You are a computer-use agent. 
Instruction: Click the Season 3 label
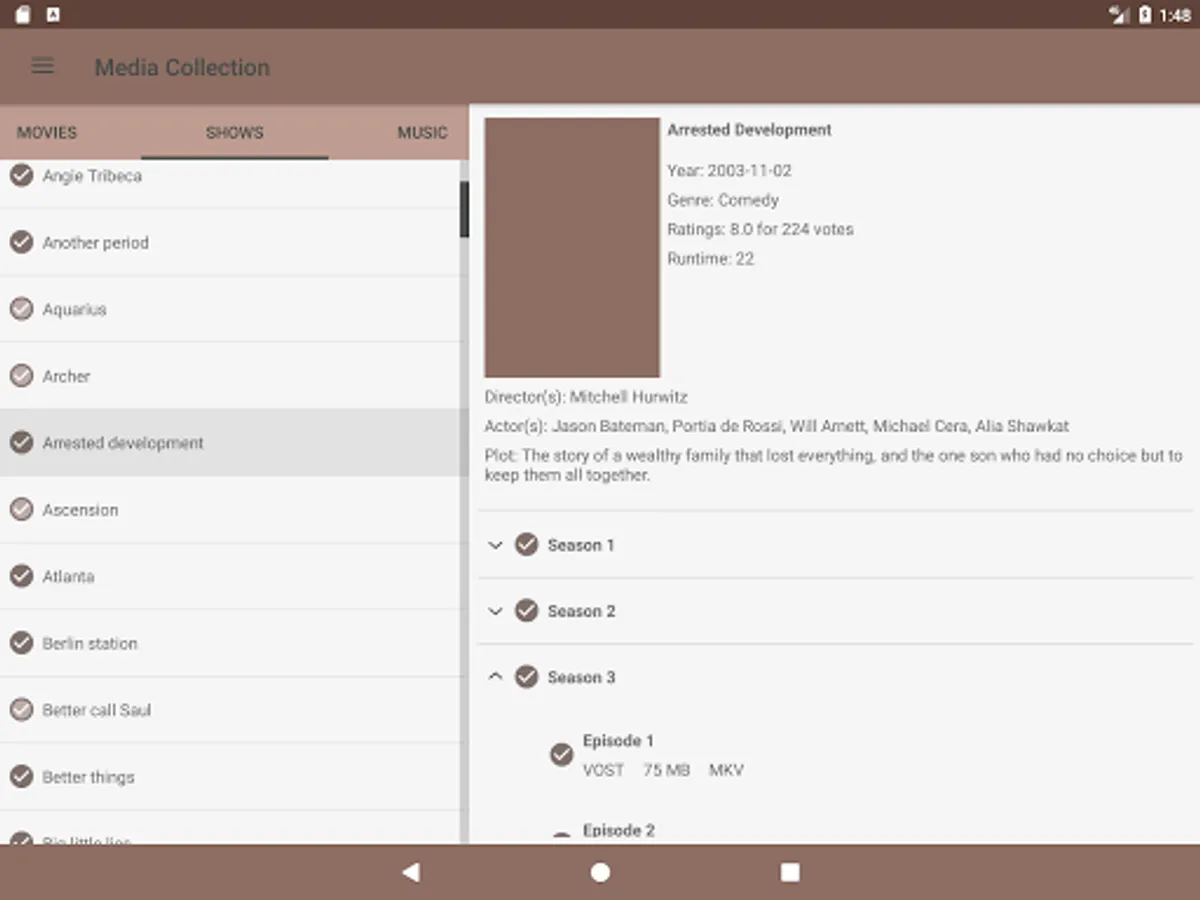click(581, 677)
